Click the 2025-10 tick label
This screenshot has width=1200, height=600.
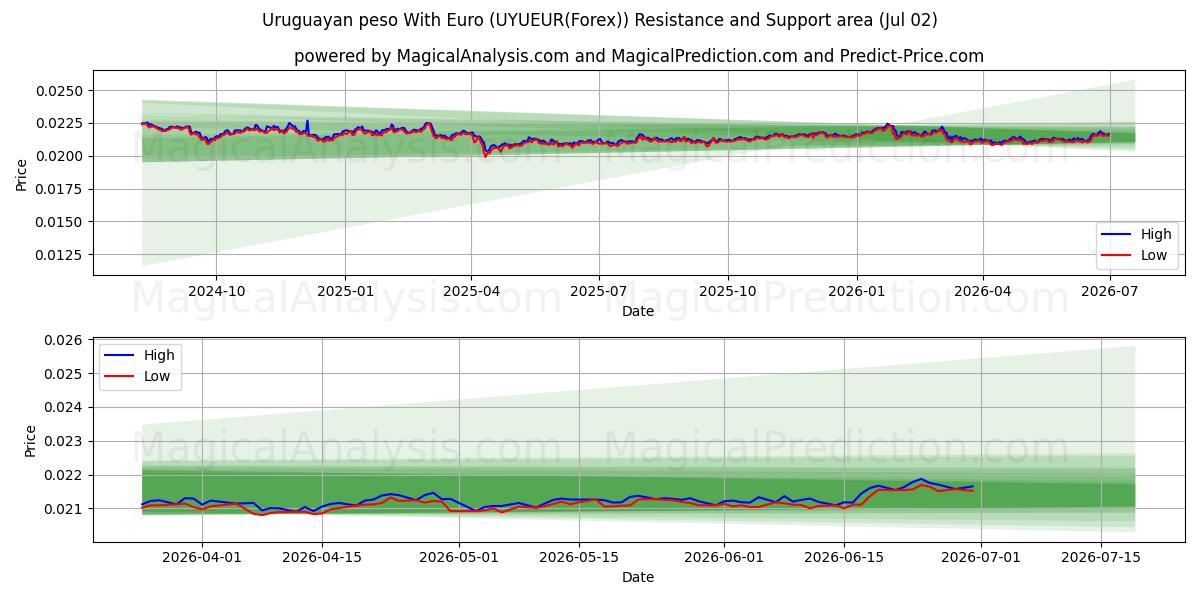click(x=727, y=291)
